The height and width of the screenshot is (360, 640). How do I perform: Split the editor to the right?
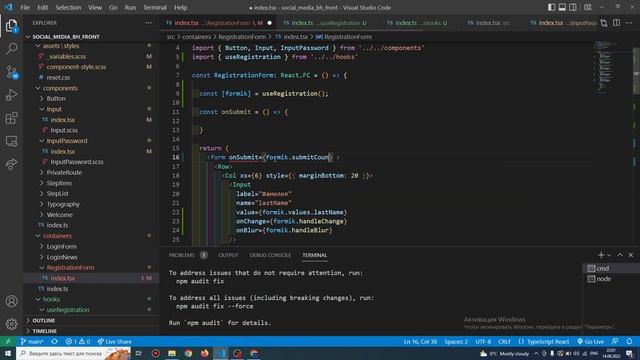(x=616, y=23)
